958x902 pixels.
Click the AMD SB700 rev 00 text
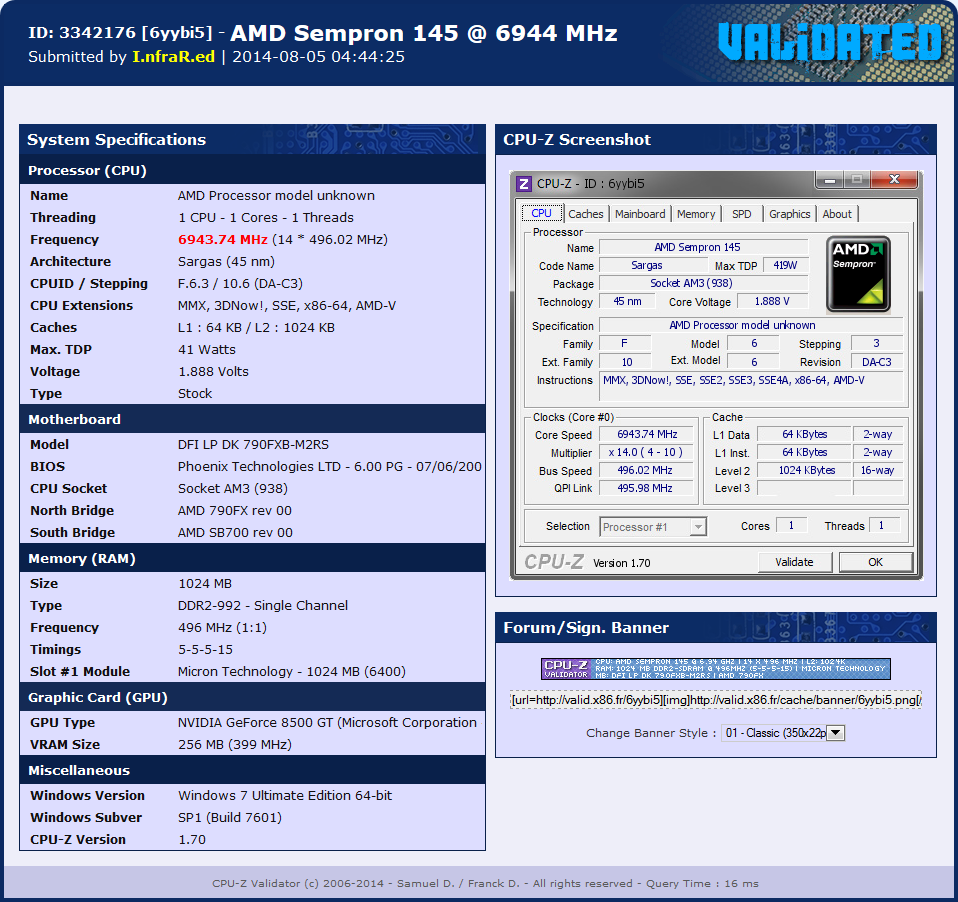click(235, 532)
